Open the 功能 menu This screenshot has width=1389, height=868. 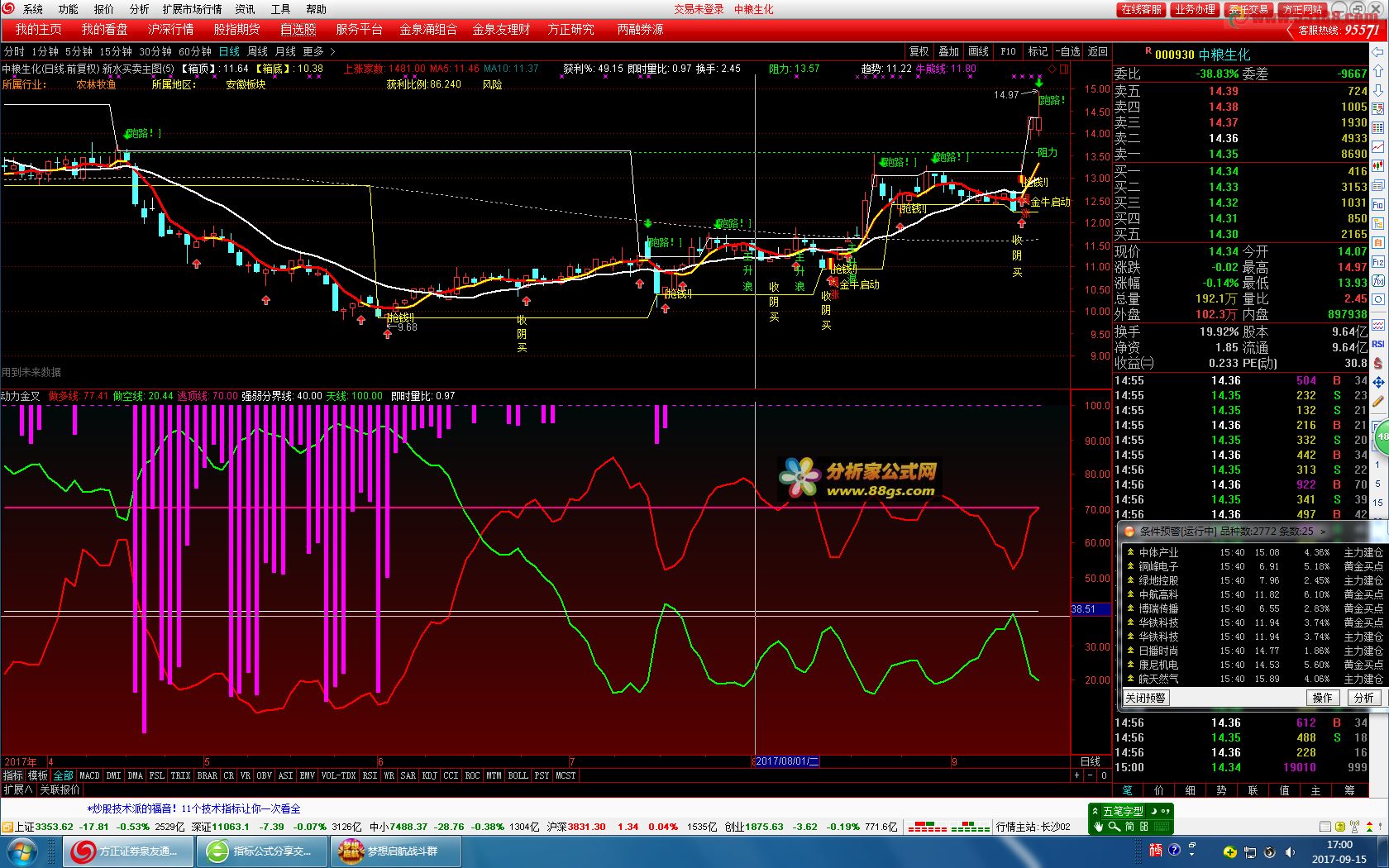[x=68, y=9]
